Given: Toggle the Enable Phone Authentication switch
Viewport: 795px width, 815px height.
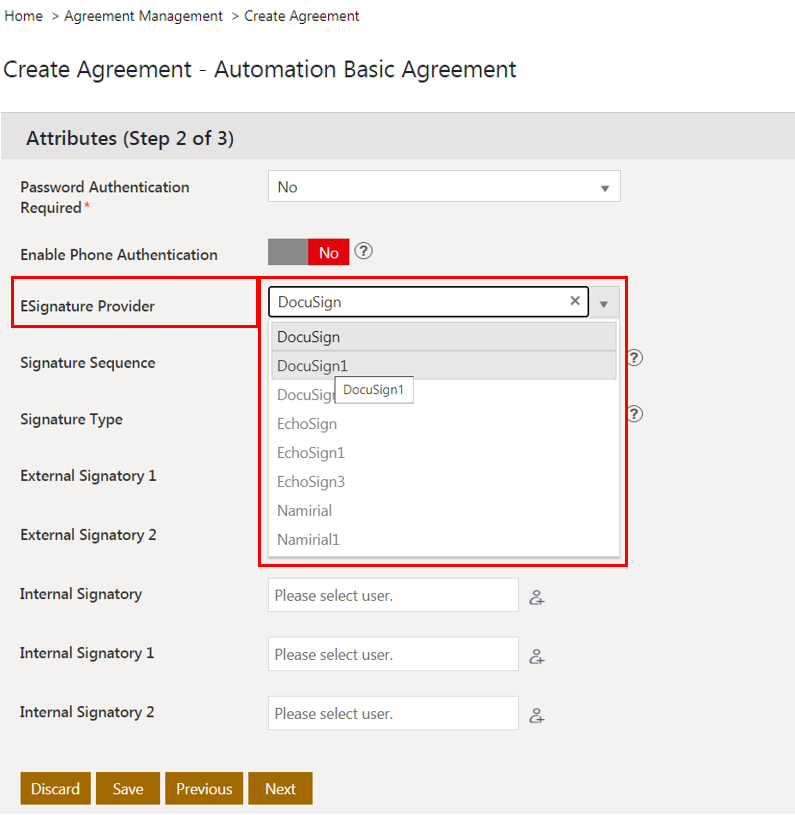Looking at the screenshot, I should pyautogui.click(x=309, y=253).
